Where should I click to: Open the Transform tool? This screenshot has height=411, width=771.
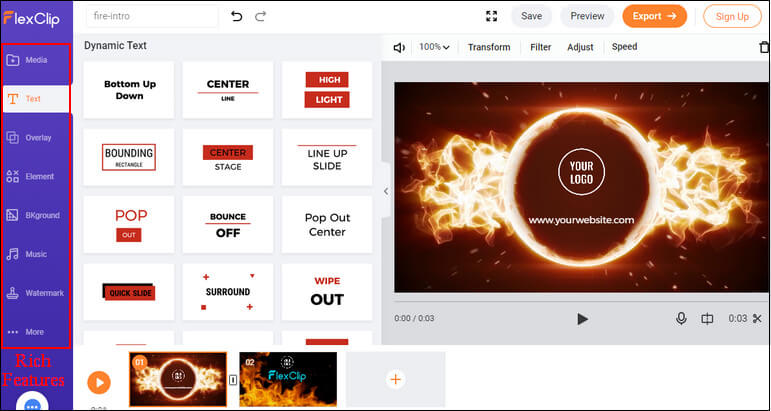tap(489, 47)
